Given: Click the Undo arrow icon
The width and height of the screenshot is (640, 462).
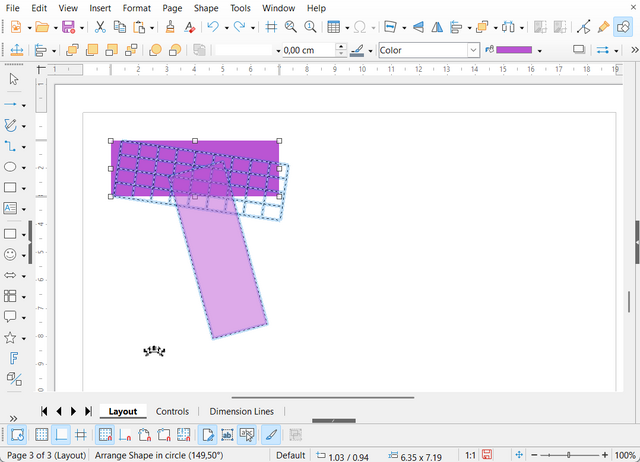Looking at the screenshot, I should click(212, 27).
